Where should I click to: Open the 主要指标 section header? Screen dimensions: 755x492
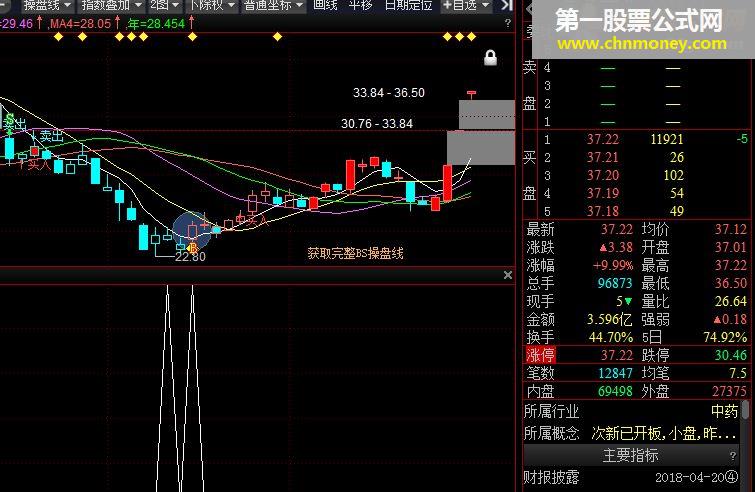630,455
